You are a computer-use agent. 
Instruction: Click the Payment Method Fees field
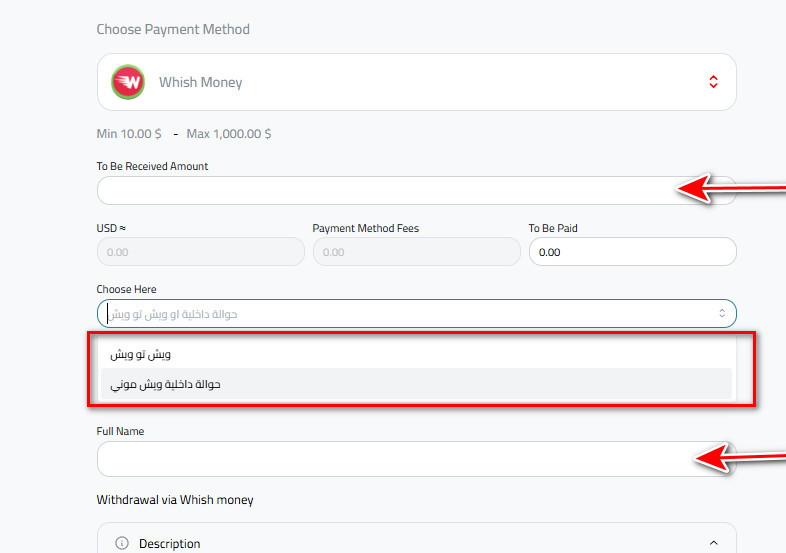click(x=417, y=252)
